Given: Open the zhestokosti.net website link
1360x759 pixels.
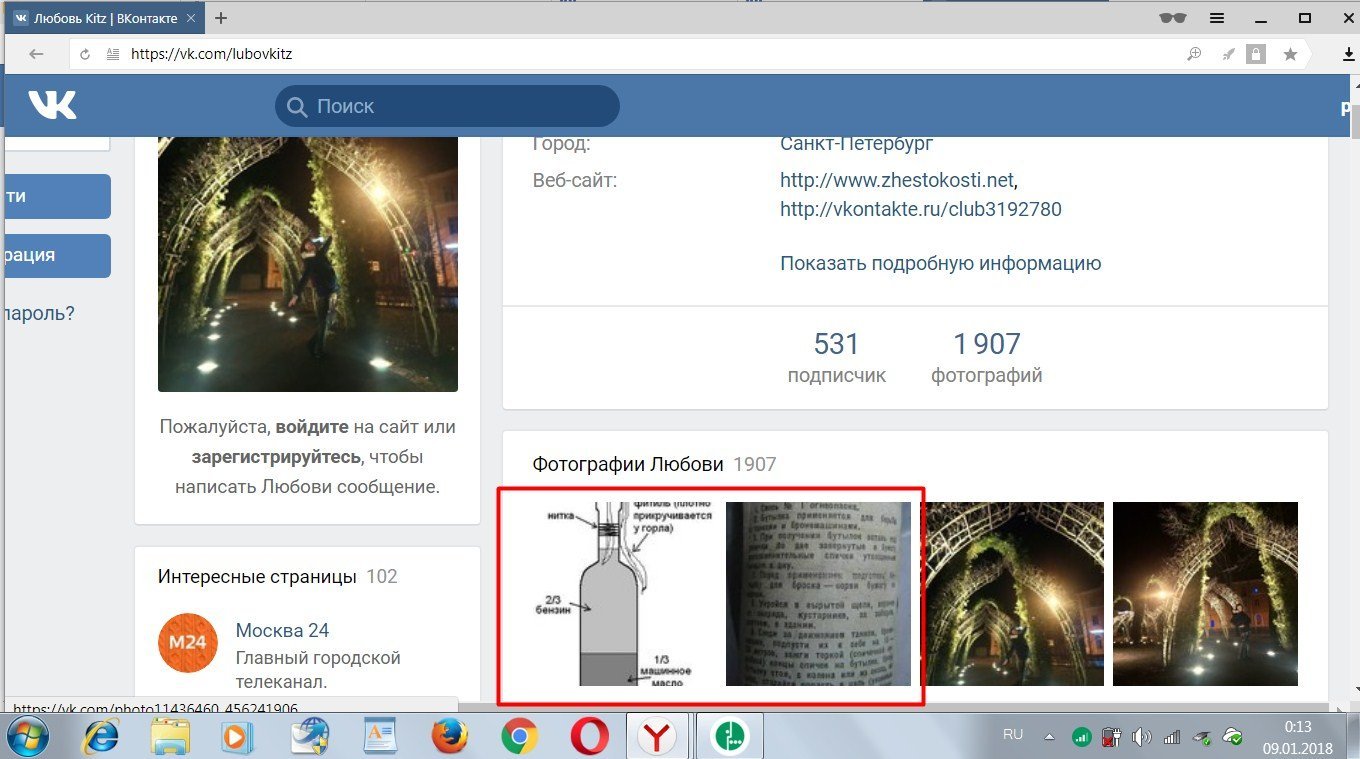Looking at the screenshot, I should click(x=897, y=181).
